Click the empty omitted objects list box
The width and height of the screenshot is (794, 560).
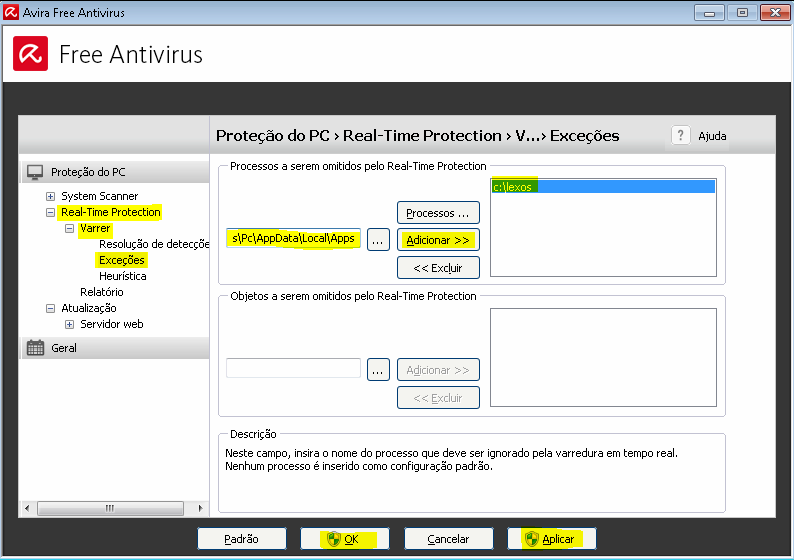click(x=603, y=357)
